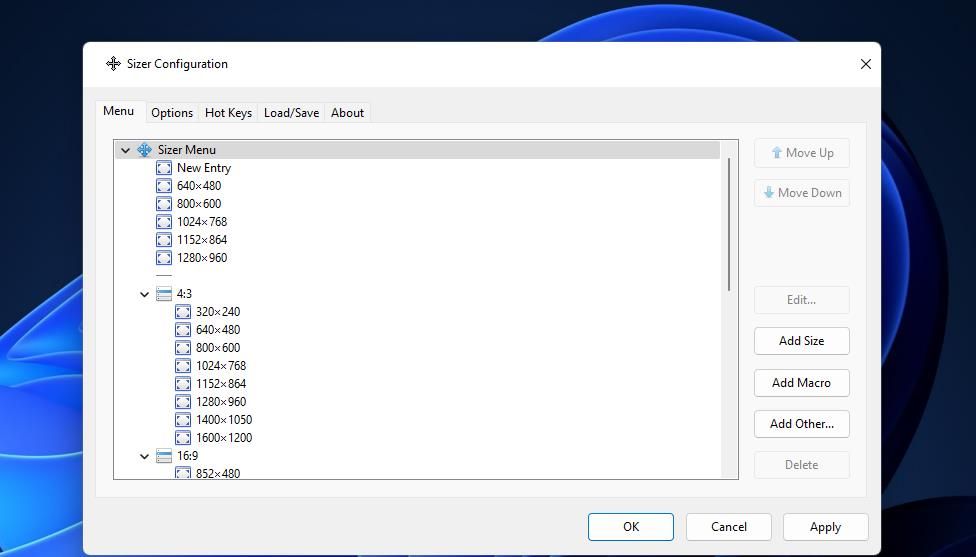Screen dimensions: 976x557
Task: Collapse the 4:3 group chevron
Action: tap(144, 294)
